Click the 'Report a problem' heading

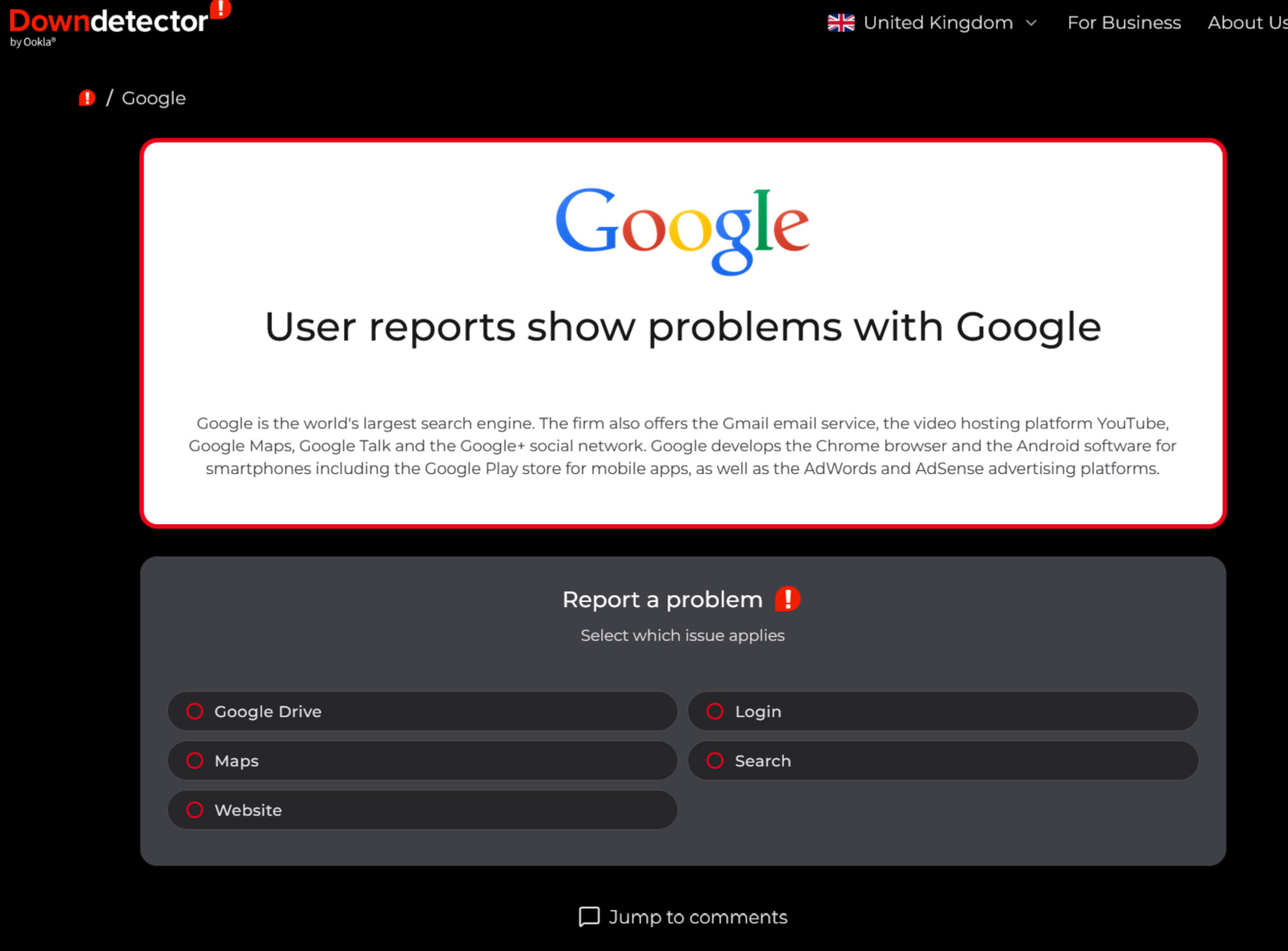point(662,599)
